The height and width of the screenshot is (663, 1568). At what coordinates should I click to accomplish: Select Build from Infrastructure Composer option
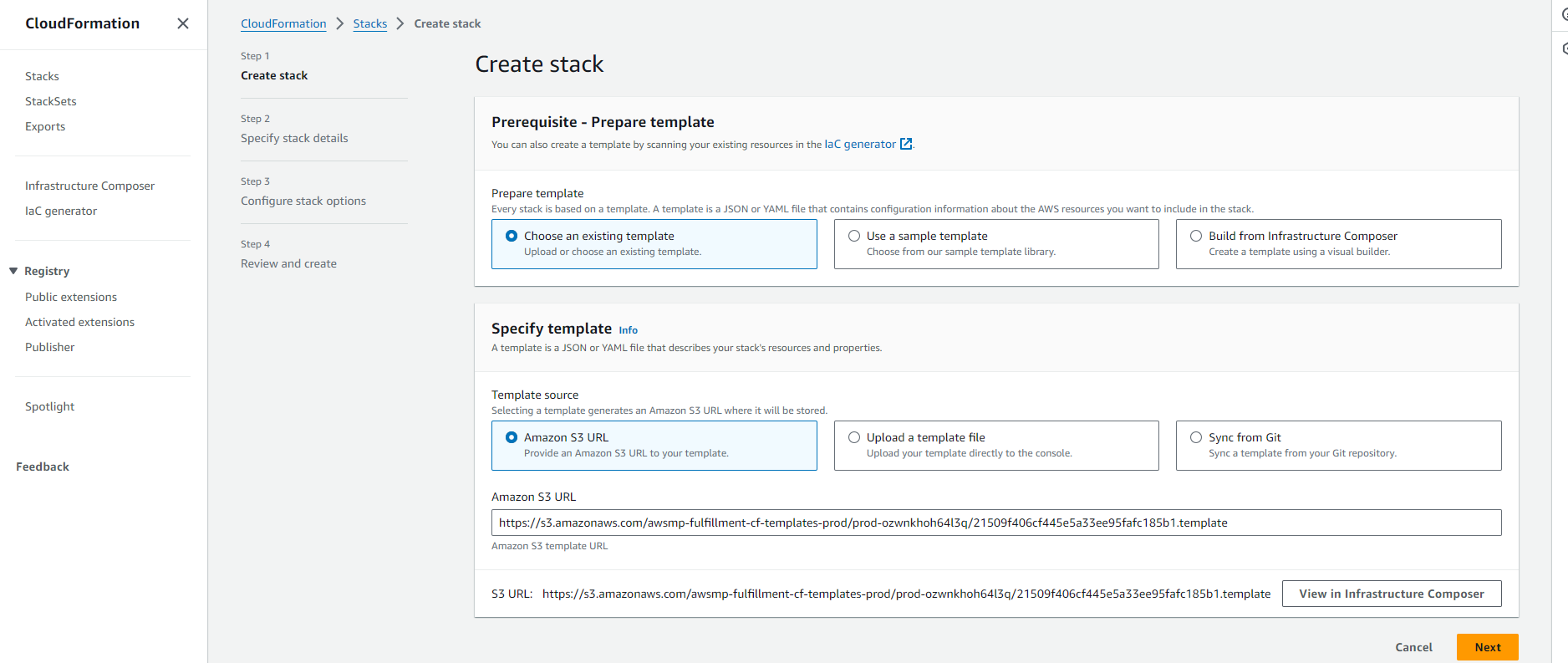(1338, 244)
